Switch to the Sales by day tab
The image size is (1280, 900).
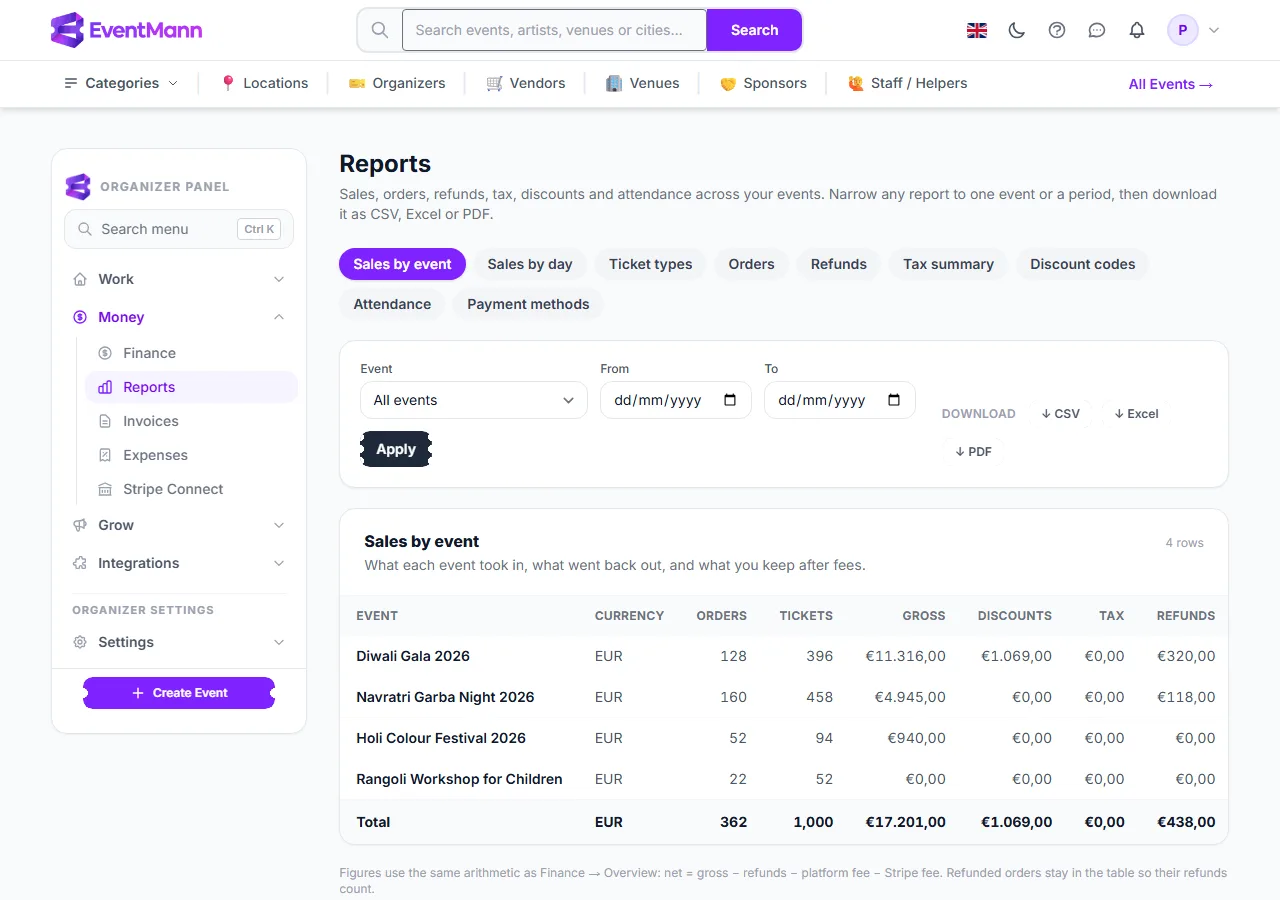530,264
